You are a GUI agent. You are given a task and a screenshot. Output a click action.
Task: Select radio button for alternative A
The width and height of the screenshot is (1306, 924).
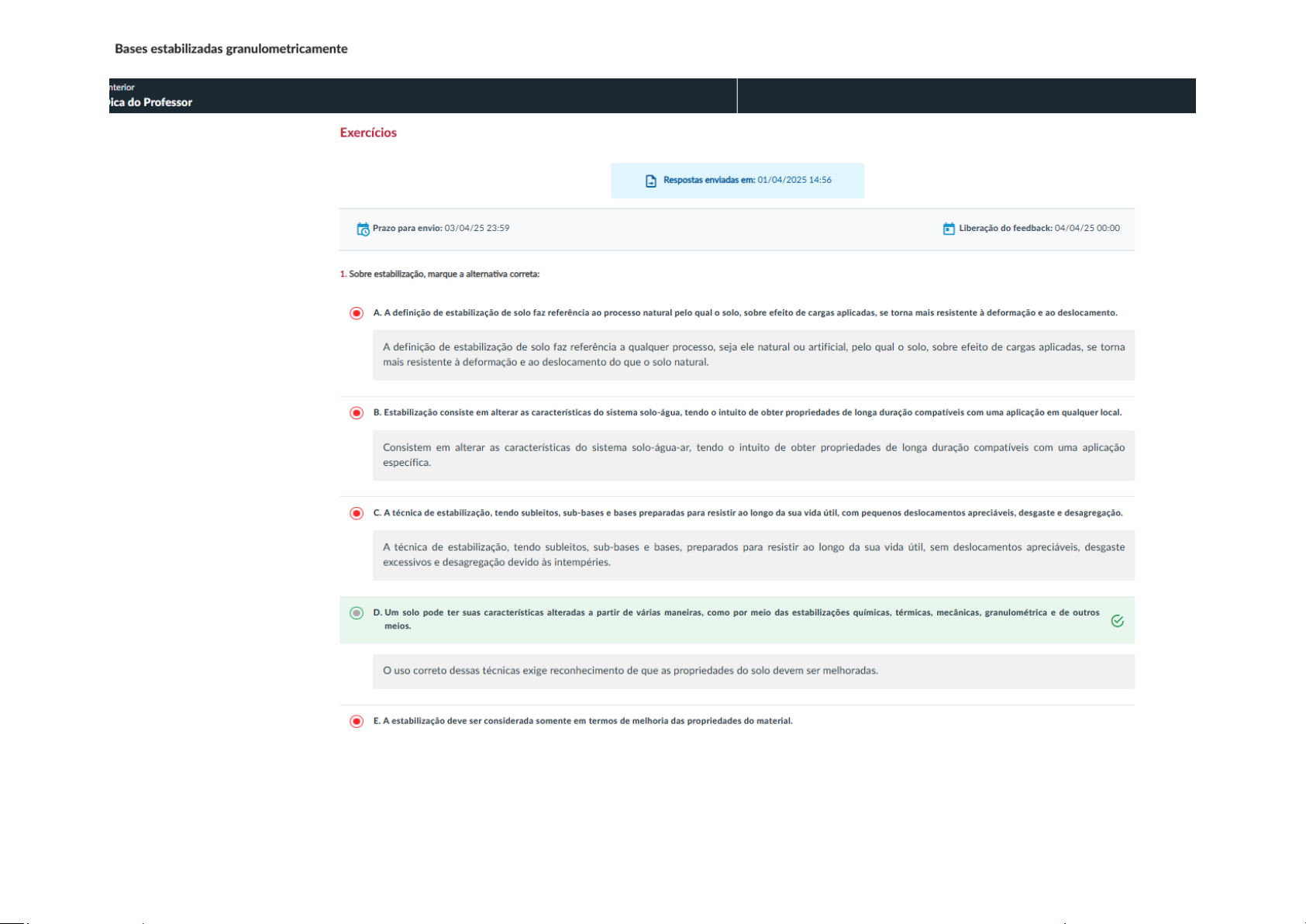point(357,313)
